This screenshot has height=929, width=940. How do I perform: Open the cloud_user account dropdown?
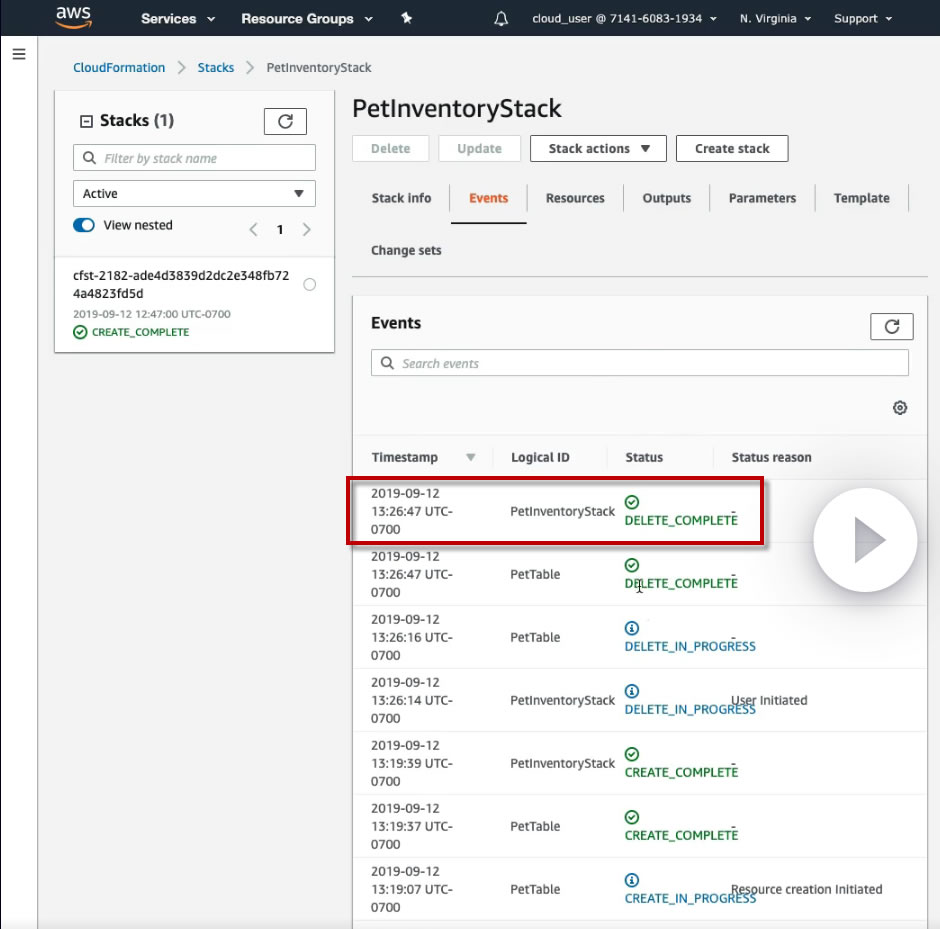[x=624, y=19]
